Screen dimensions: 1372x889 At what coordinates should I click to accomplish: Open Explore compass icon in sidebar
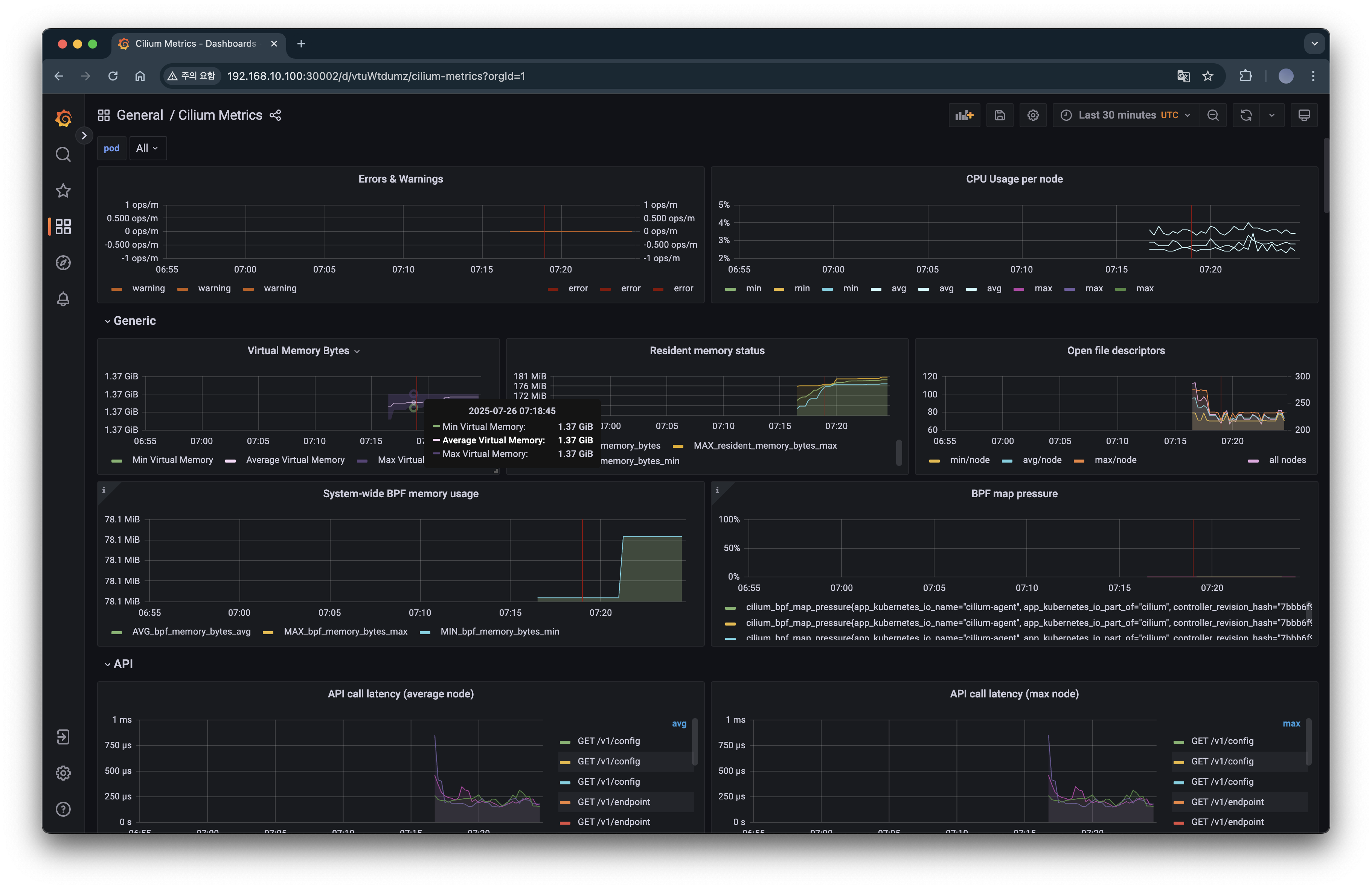tap(63, 263)
